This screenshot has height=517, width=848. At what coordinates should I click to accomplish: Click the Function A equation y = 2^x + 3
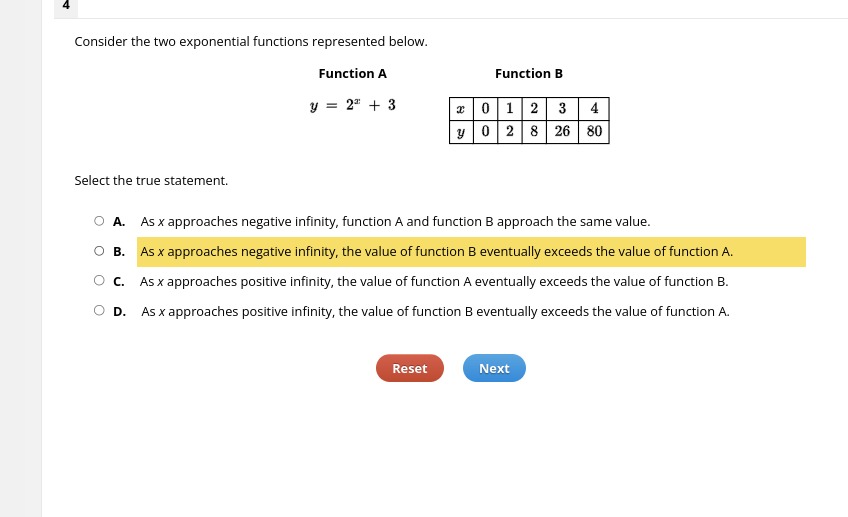(x=353, y=105)
